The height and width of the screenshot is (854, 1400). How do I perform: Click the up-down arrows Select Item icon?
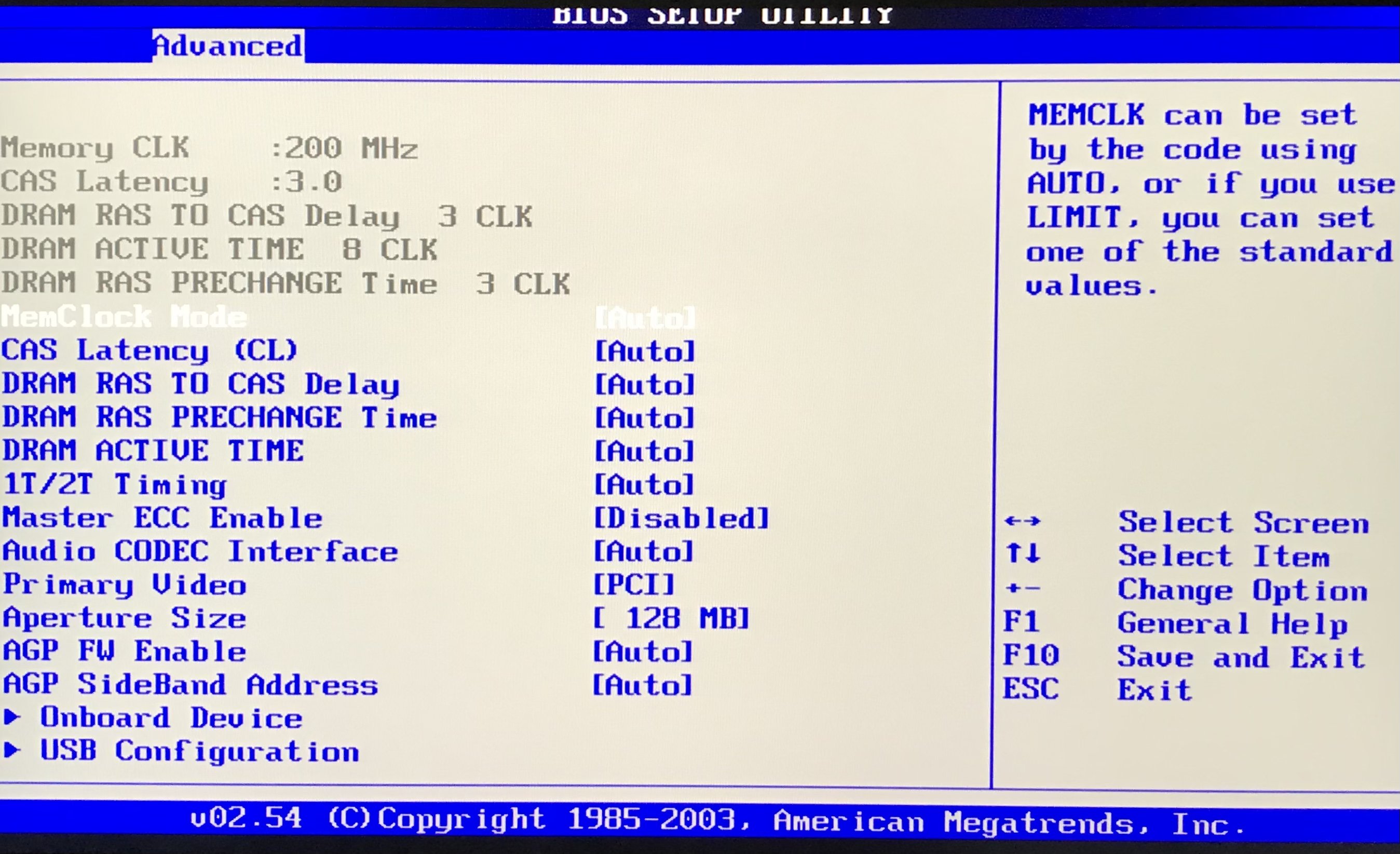tap(1023, 553)
